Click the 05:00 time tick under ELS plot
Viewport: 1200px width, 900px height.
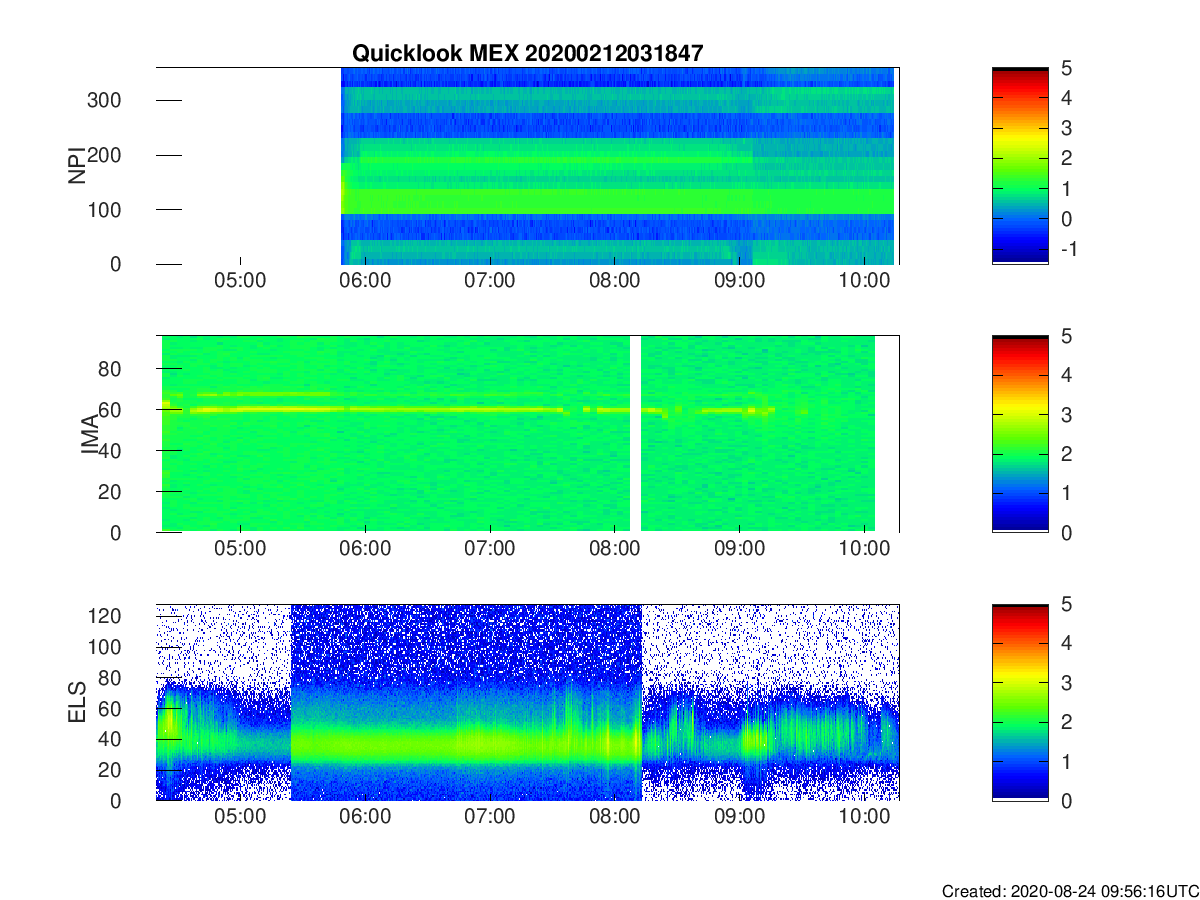click(240, 817)
